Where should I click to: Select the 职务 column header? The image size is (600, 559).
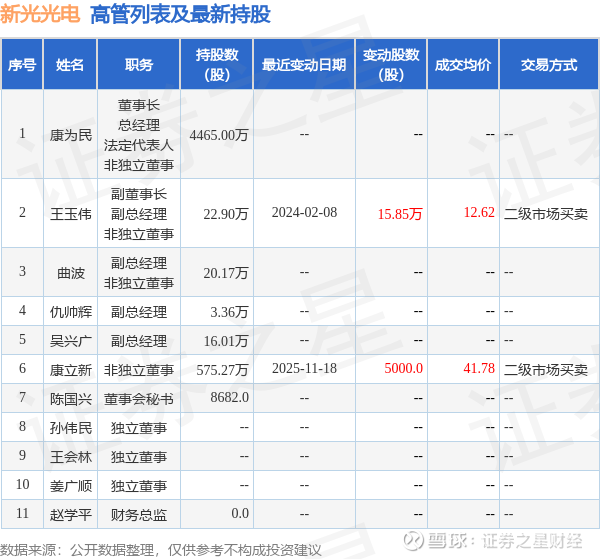point(139,65)
